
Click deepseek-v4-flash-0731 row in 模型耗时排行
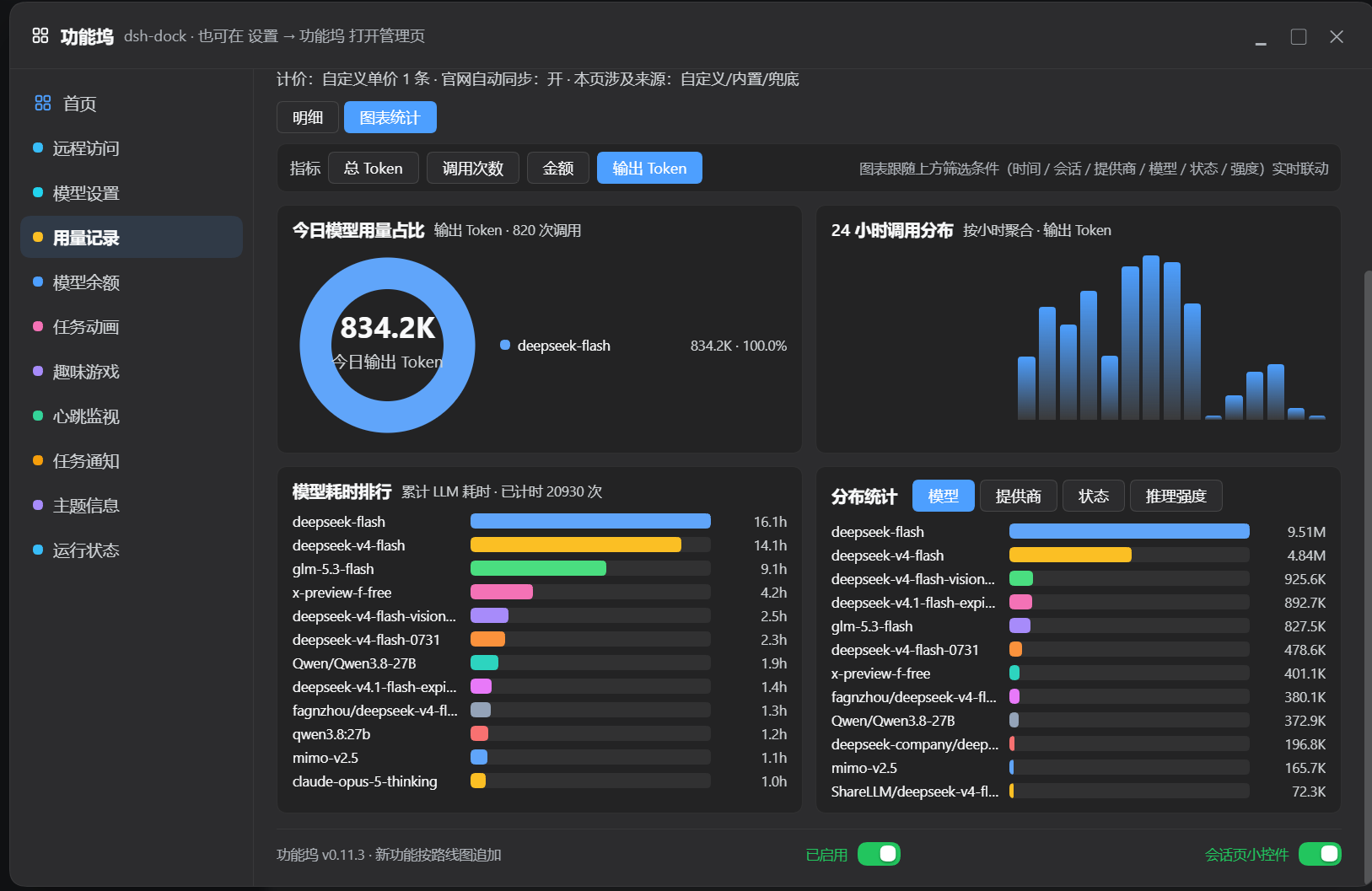tap(540, 640)
